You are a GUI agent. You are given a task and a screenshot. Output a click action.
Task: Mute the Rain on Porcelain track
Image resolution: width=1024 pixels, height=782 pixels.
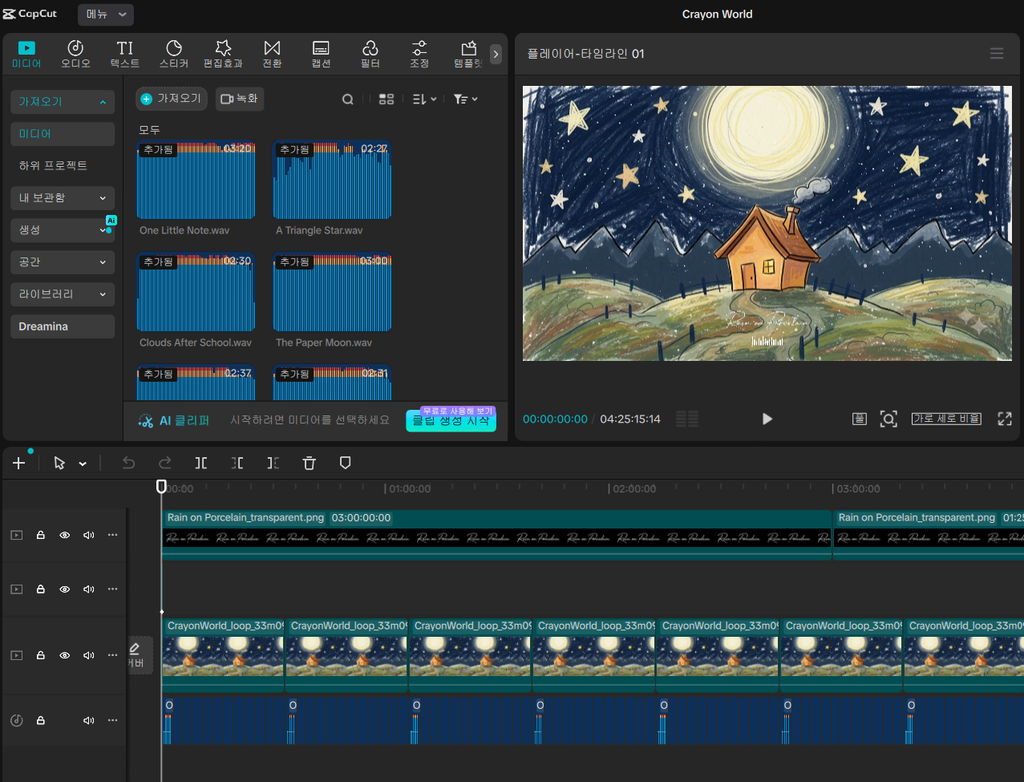tap(89, 535)
